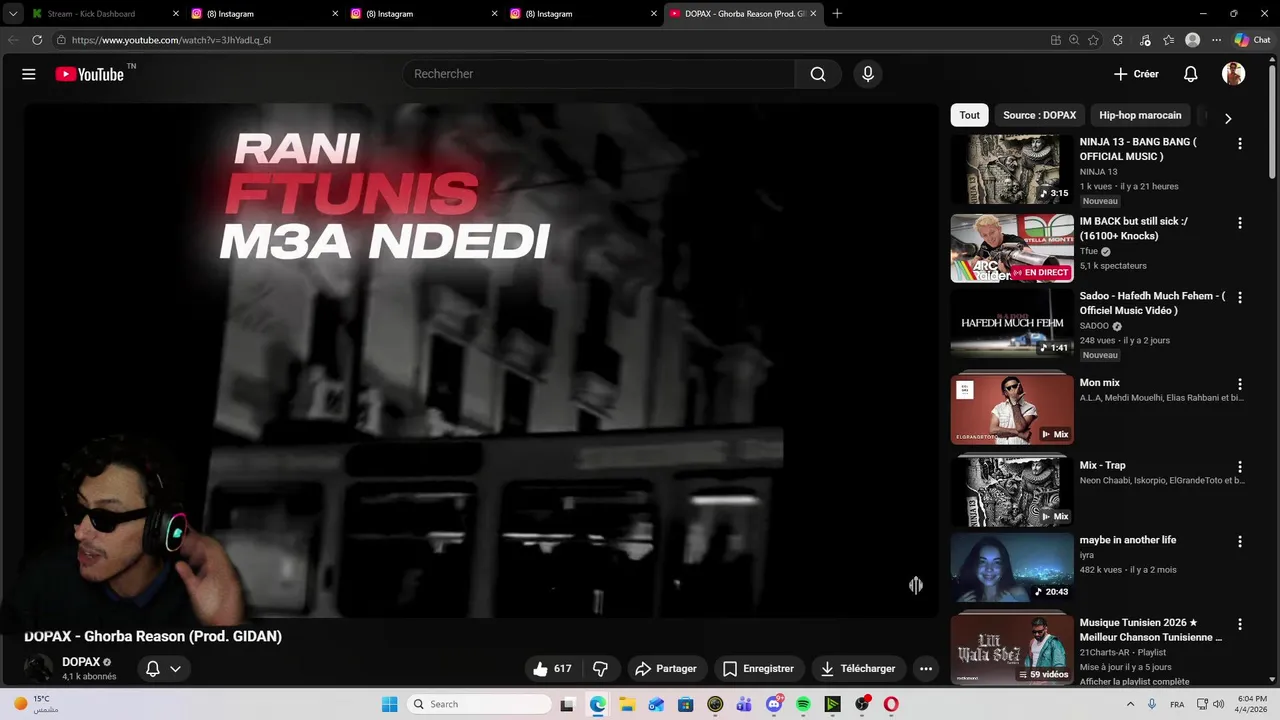Open the browser profile icon
Viewport: 1280px width, 720px height.
1192,40
